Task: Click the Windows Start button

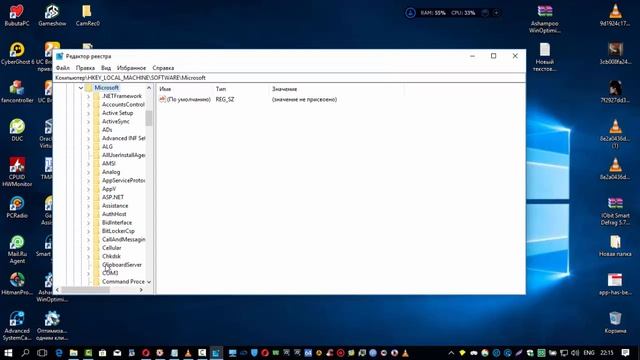Action: (8, 353)
